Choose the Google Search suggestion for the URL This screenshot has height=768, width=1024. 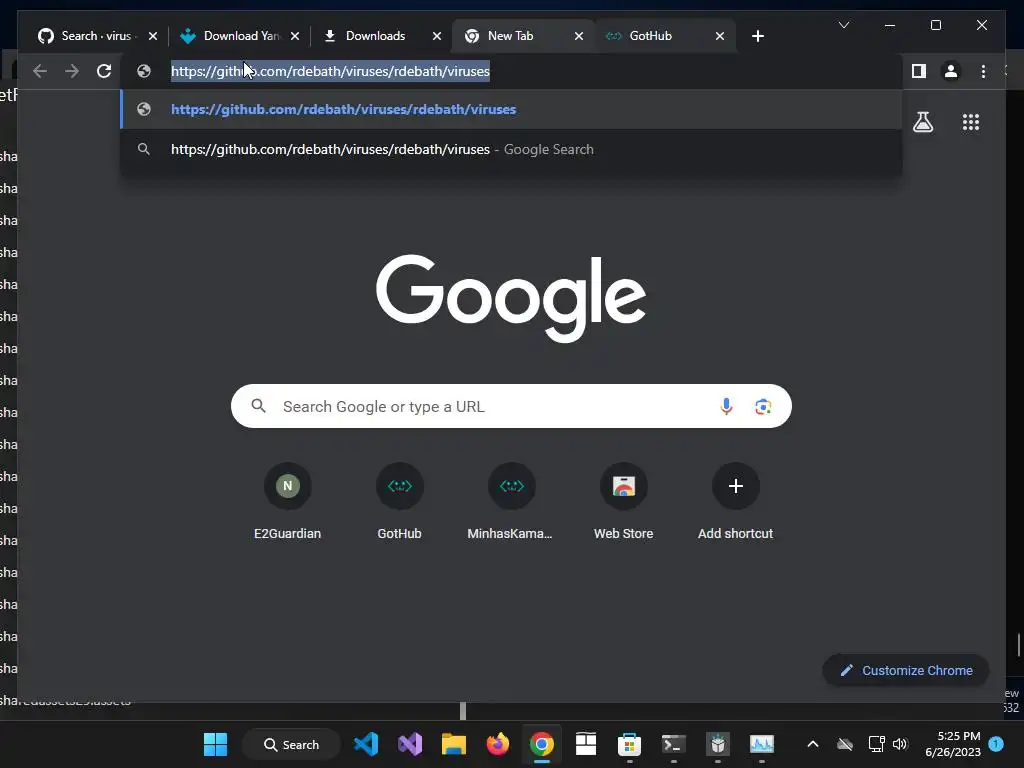tap(511, 150)
